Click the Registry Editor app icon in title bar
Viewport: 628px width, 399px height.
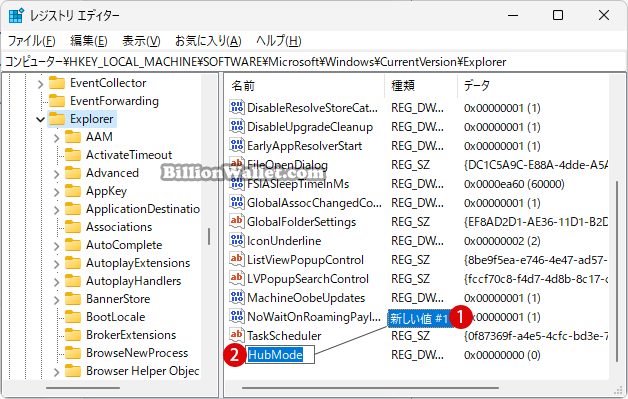(16, 16)
